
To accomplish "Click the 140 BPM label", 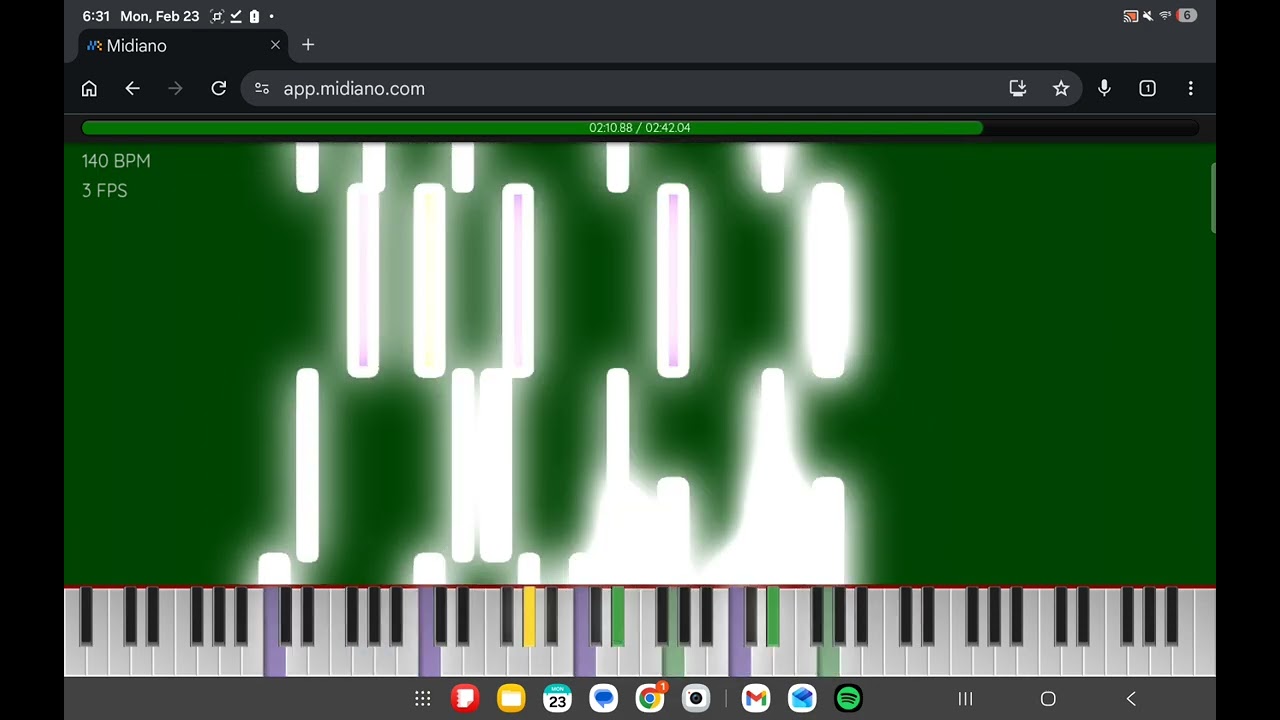I will (116, 161).
